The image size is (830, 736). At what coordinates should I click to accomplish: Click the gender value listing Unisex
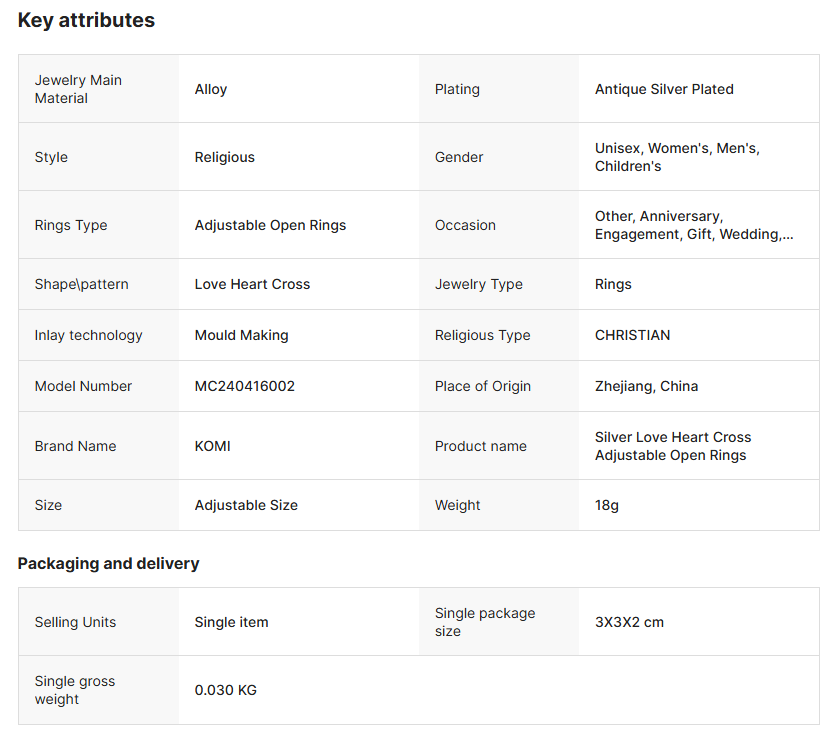click(x=677, y=157)
